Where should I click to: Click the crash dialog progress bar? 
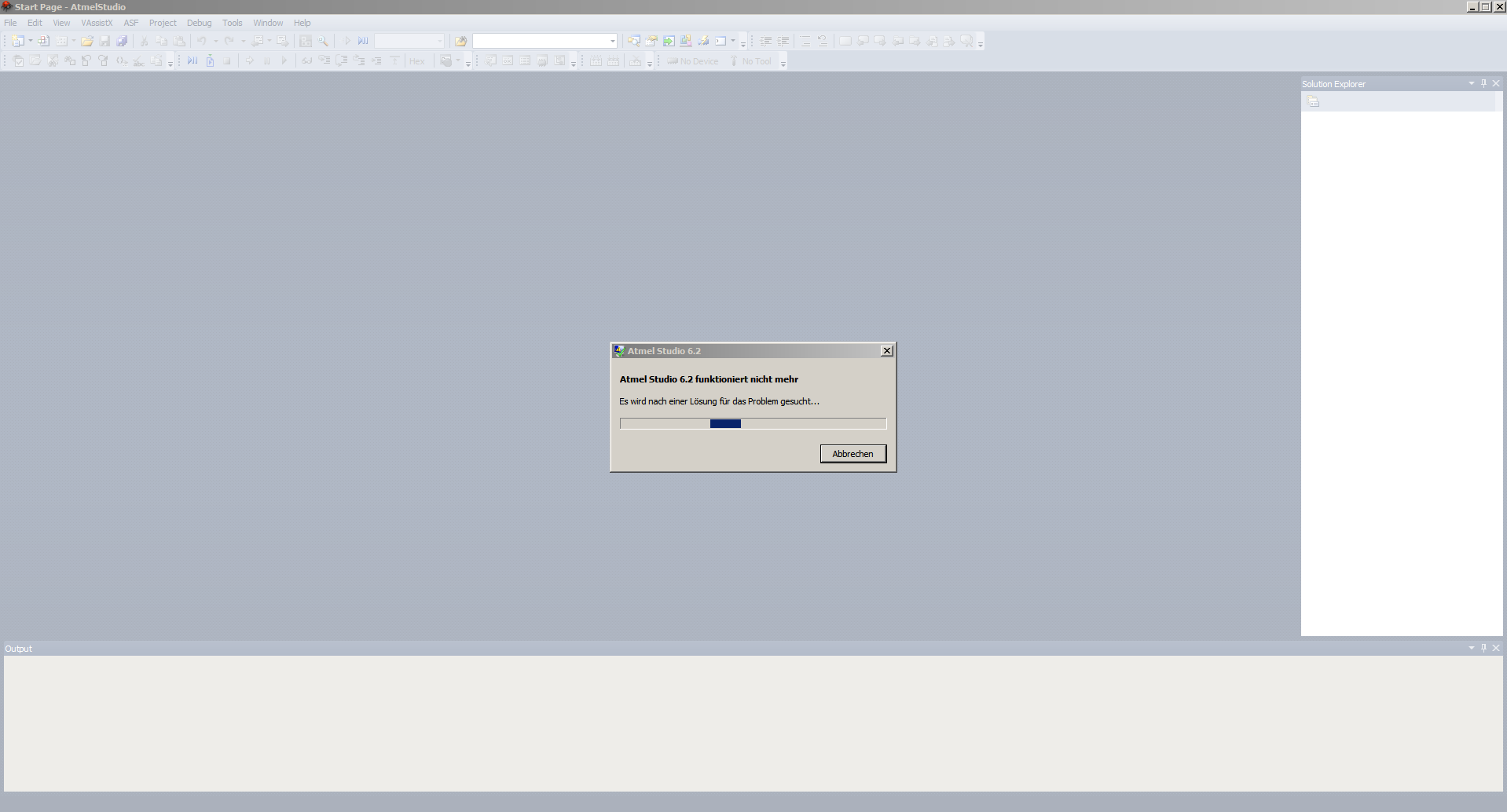pyautogui.click(x=753, y=423)
